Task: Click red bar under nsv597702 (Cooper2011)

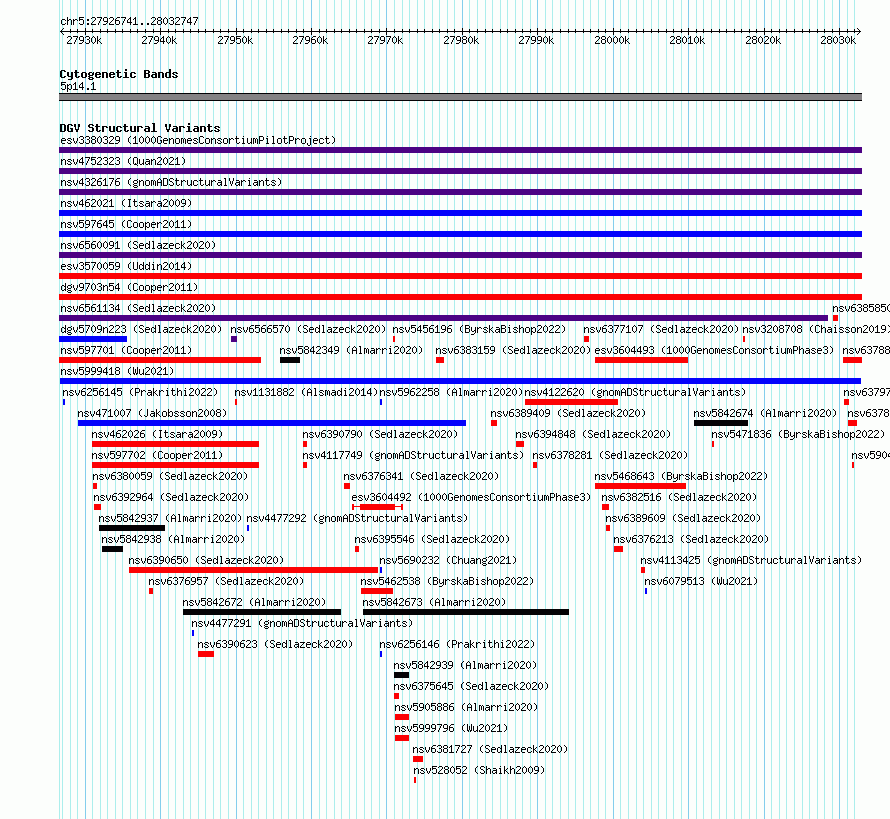Action: (175, 465)
